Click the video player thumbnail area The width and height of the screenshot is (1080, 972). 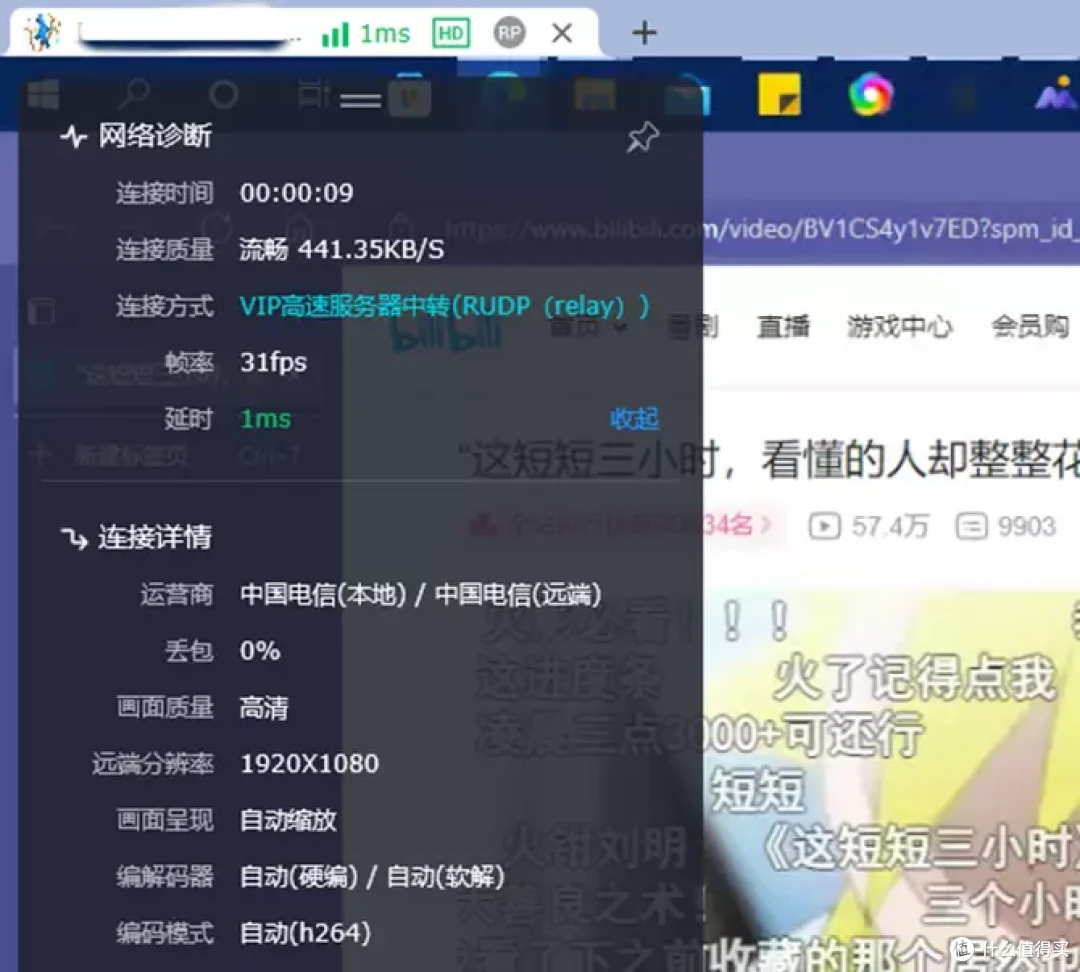tap(889, 778)
